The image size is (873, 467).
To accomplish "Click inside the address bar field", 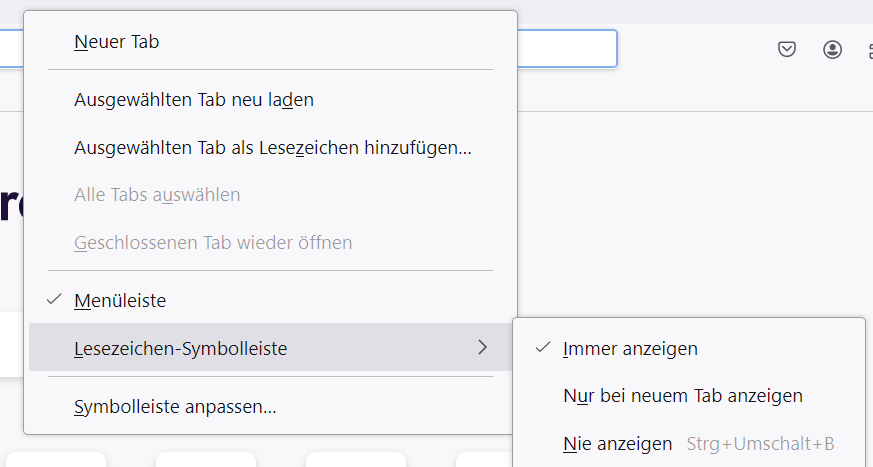I will coord(565,49).
